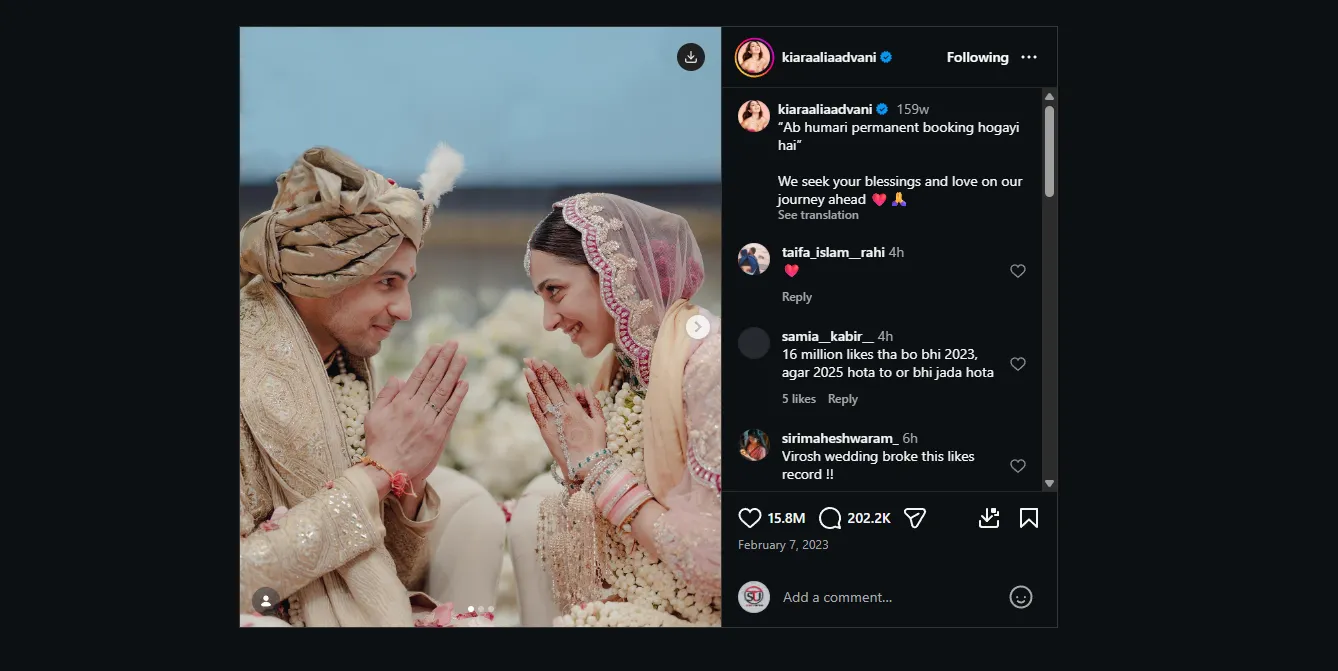The height and width of the screenshot is (671, 1338).
Task: Open comments via the speech bubble icon
Action: pyautogui.click(x=830, y=518)
